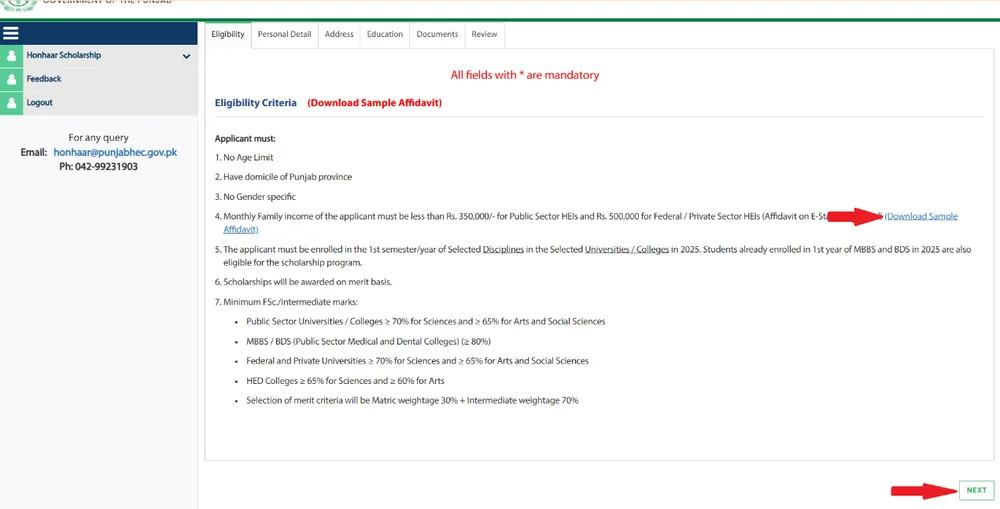The image size is (1000, 509).
Task: Click the MBBS / BDS marks bullet
Action: point(369,341)
